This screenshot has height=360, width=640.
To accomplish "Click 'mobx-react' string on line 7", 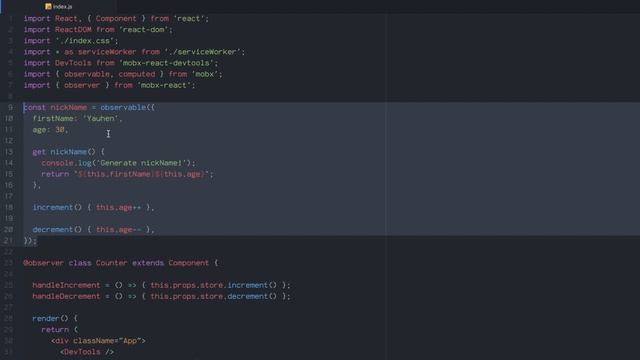I will click(x=164, y=85).
